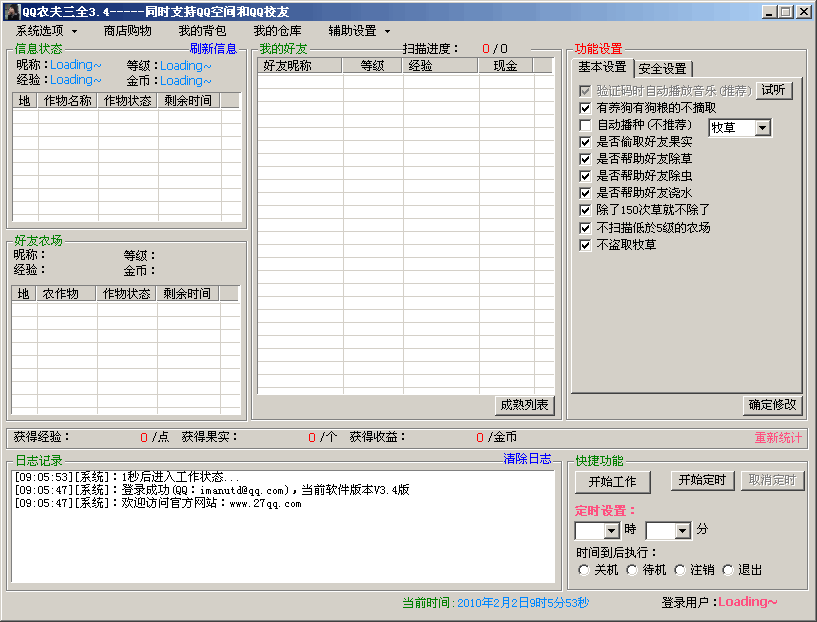This screenshot has width=817, height=622.
Task: Click the 开始工作 button
Action: (613, 482)
